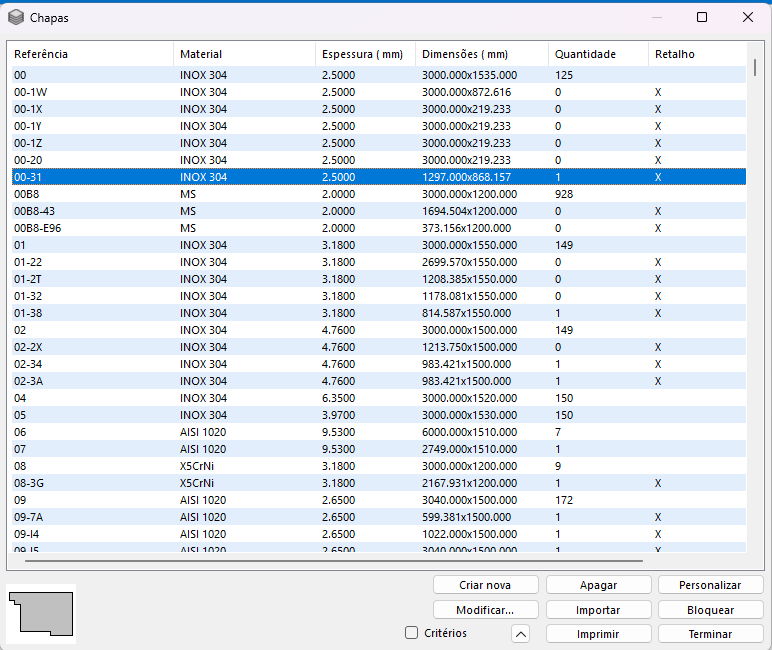Click dimensions cell 6000.000x1510.000
Image resolution: width=772 pixels, height=650 pixels.
coord(469,432)
